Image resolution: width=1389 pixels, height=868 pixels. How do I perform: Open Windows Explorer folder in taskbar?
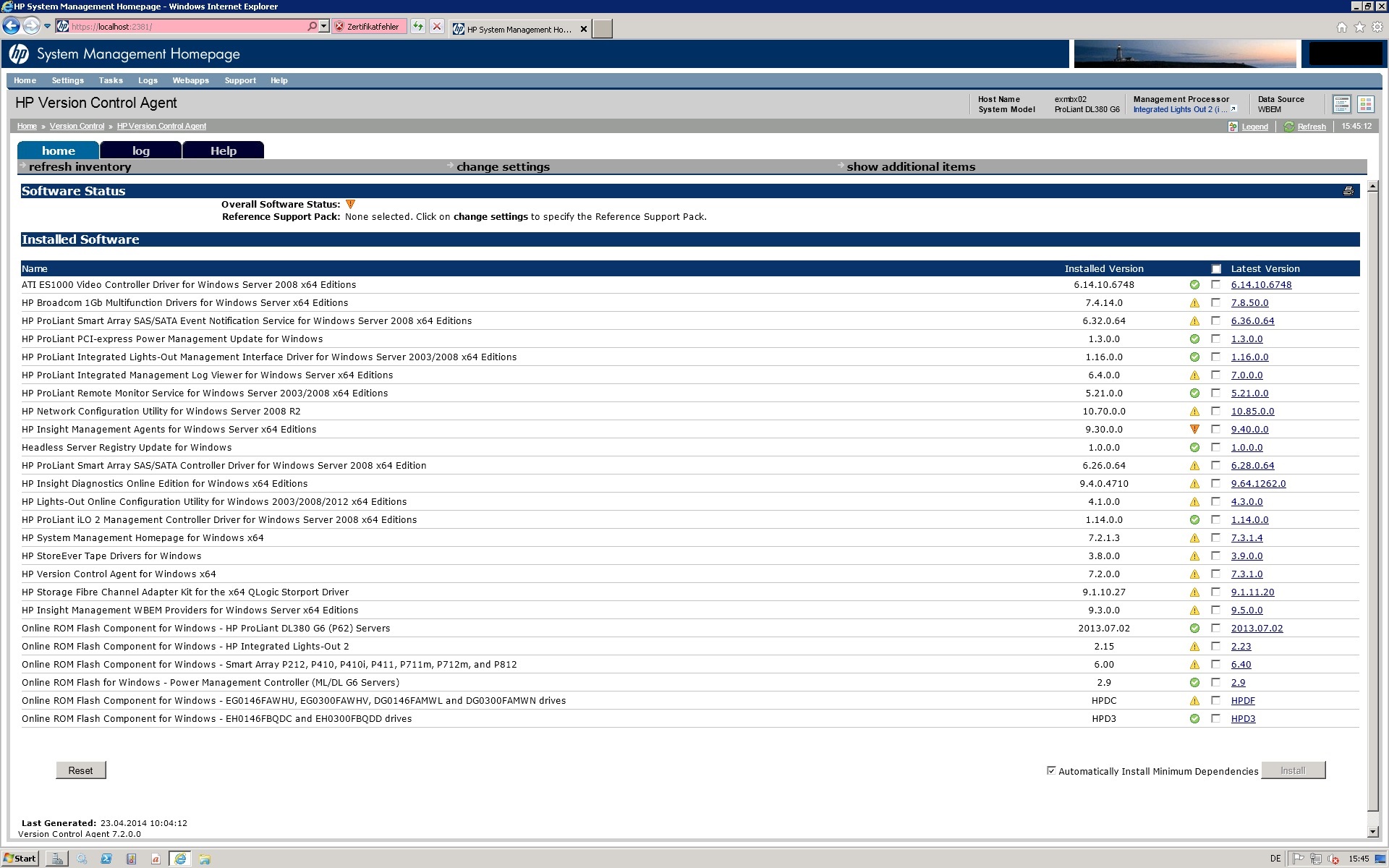coord(205,859)
